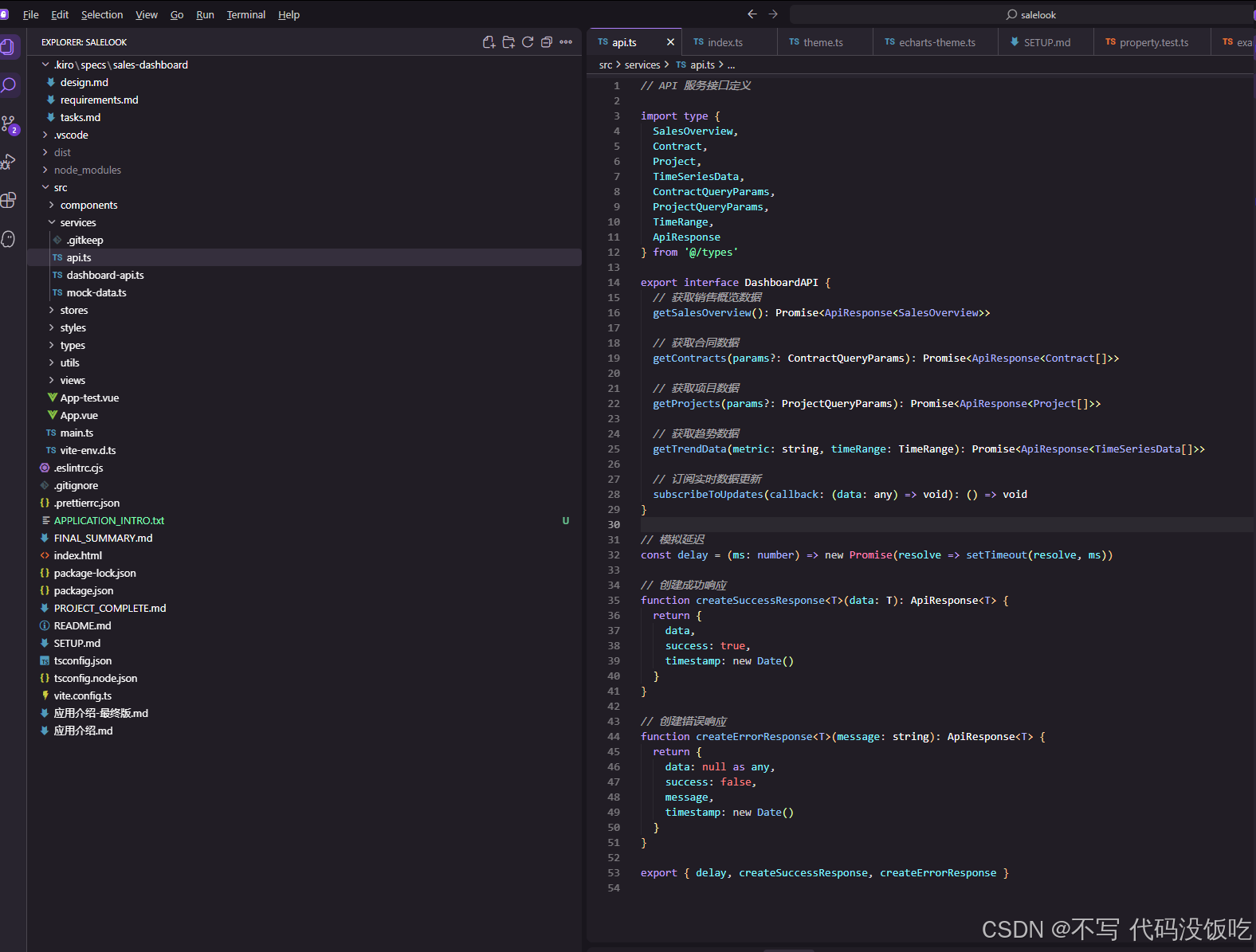Switch to the index.ts tab
The image size is (1256, 952).
(729, 42)
